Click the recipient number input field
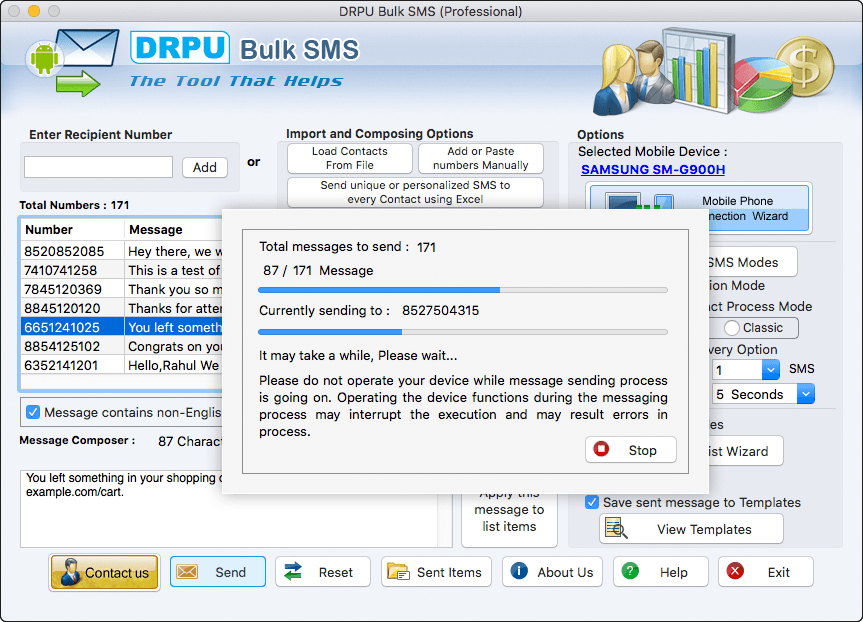 99,167
